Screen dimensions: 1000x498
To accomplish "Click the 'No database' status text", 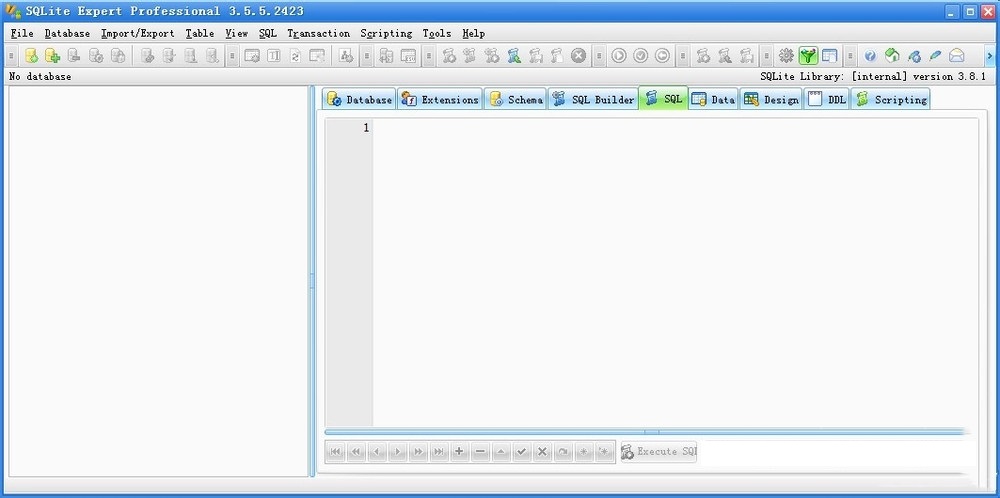I will 40,77.
